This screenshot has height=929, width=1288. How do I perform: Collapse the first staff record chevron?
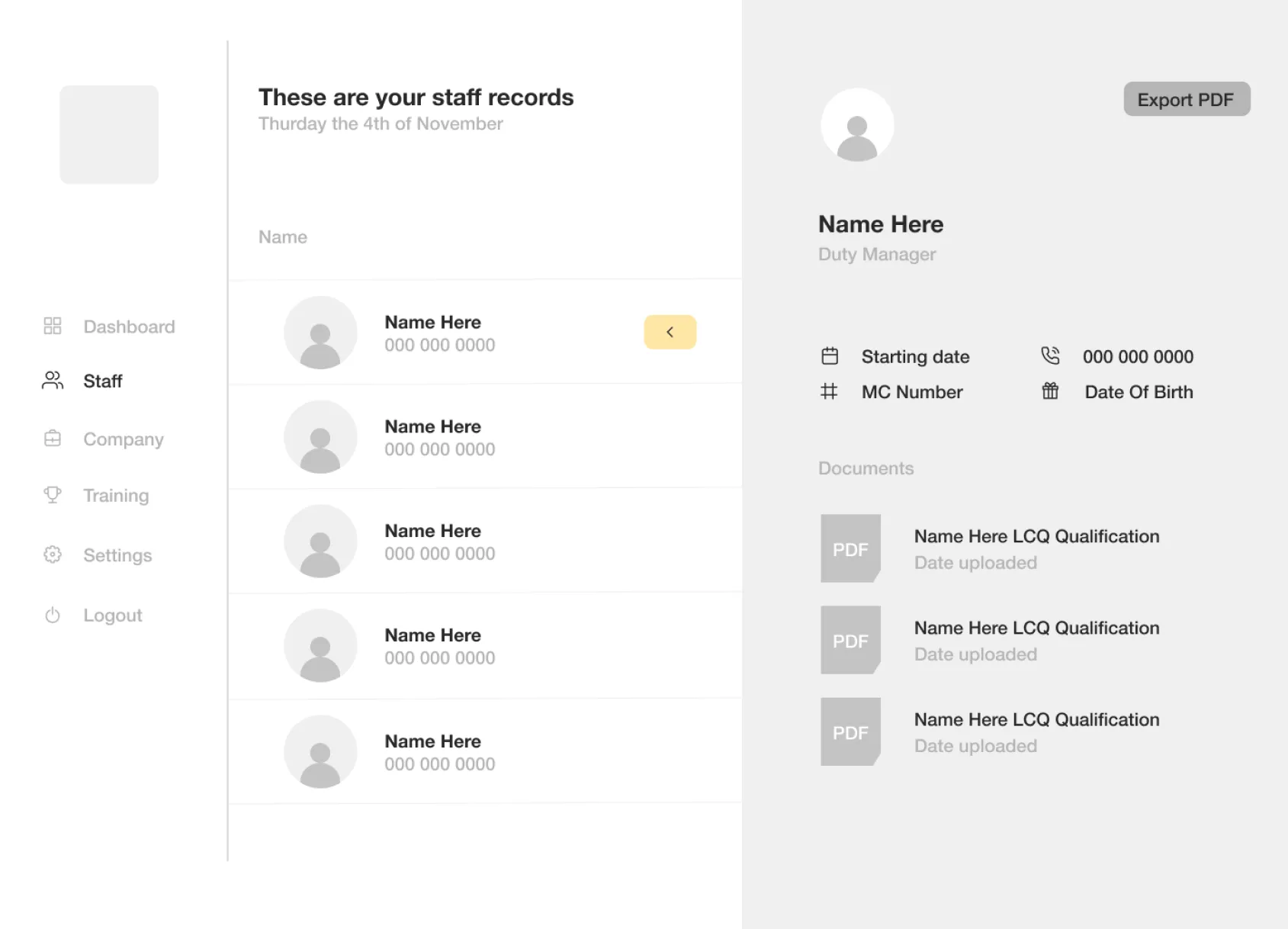pos(670,332)
